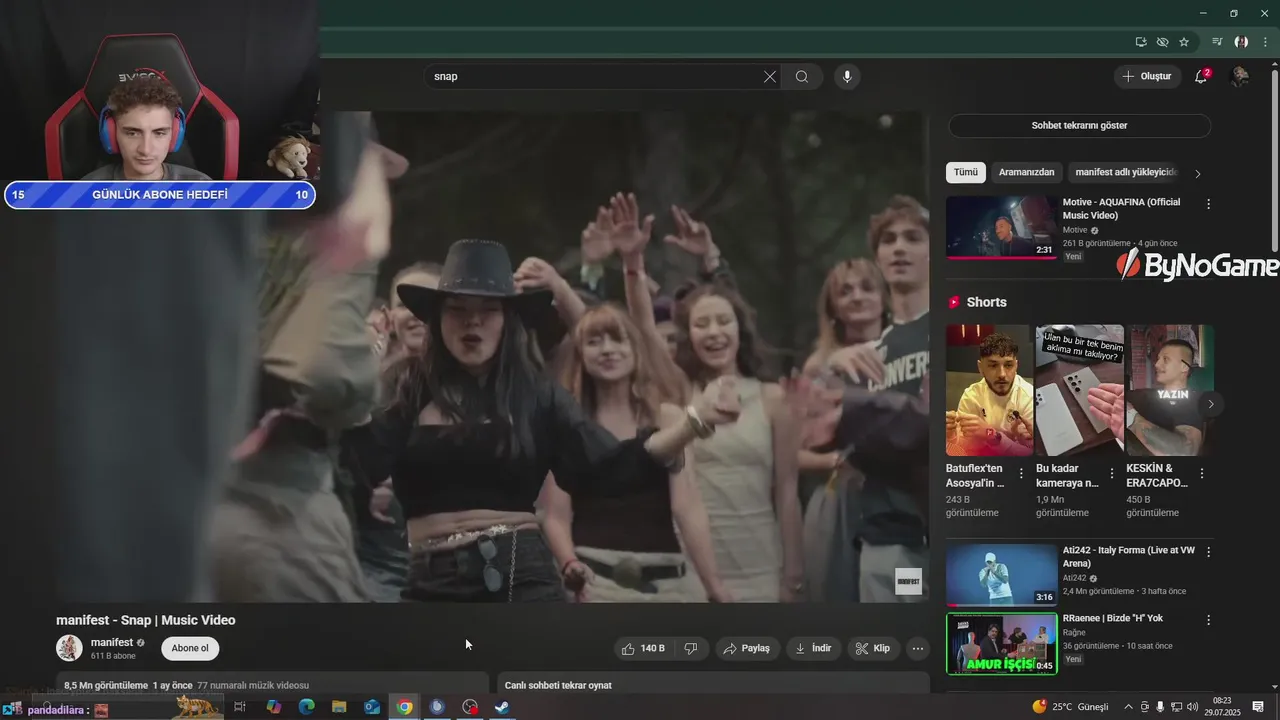Click RRaenee | Bizde "H" Yok title
The width and height of the screenshot is (1280, 720).
coord(1113,618)
